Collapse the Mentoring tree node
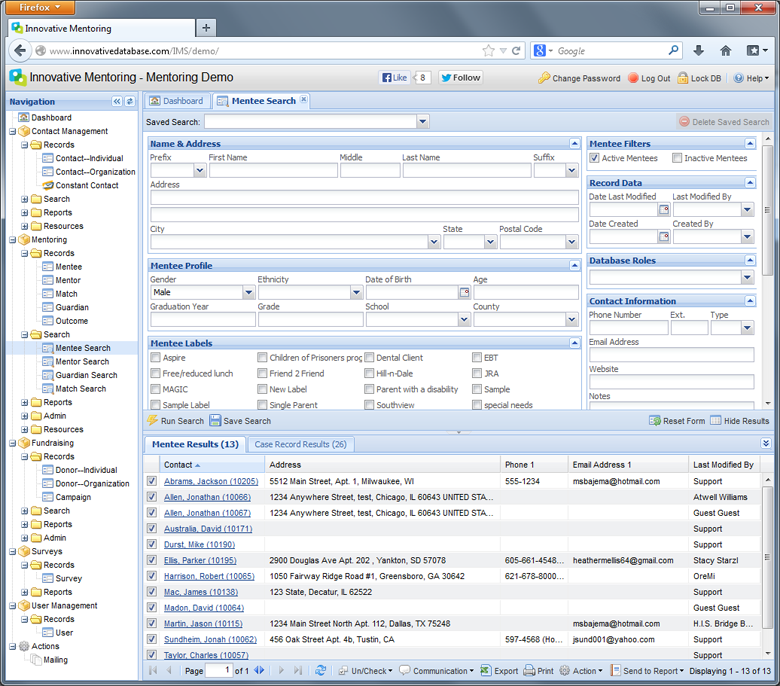This screenshot has width=780, height=686. (12, 240)
